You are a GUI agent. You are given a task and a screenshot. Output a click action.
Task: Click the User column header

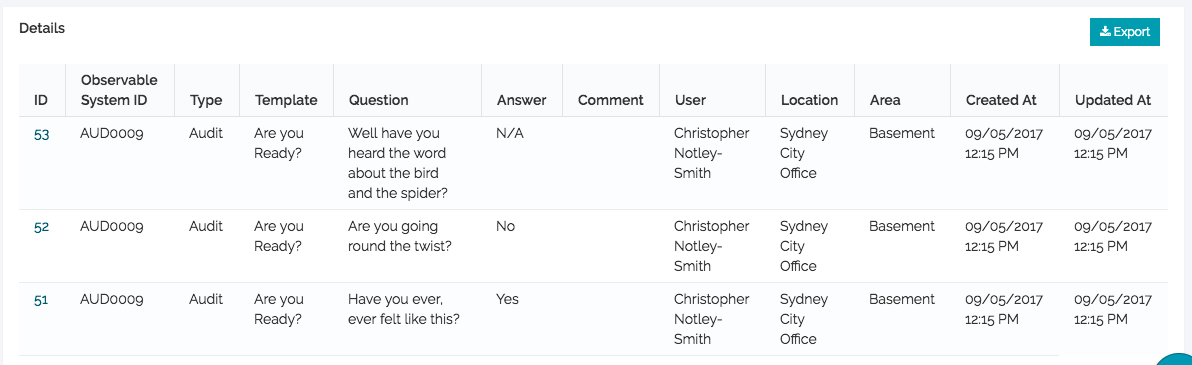(690, 100)
